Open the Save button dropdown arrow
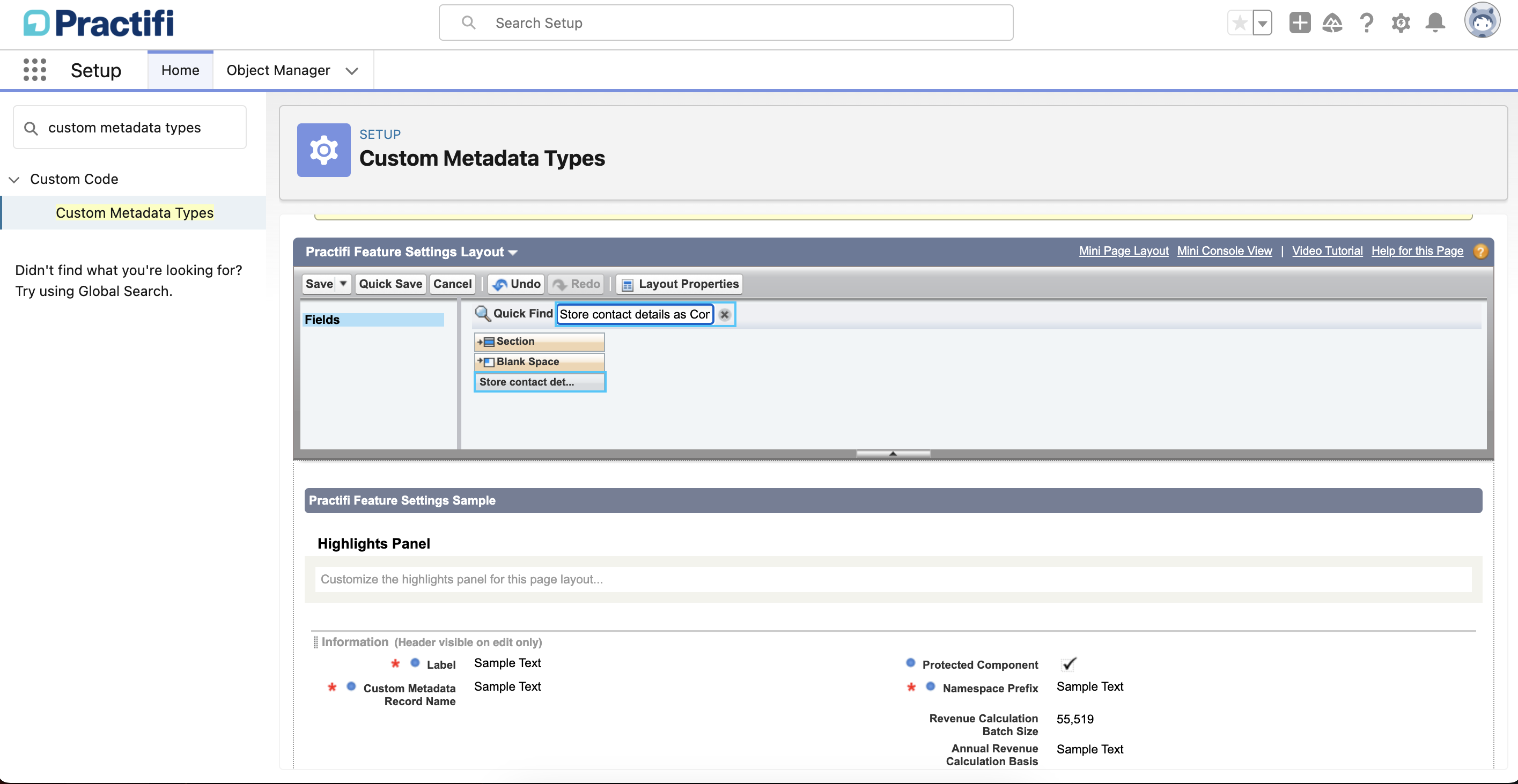The width and height of the screenshot is (1518, 784). (x=343, y=284)
